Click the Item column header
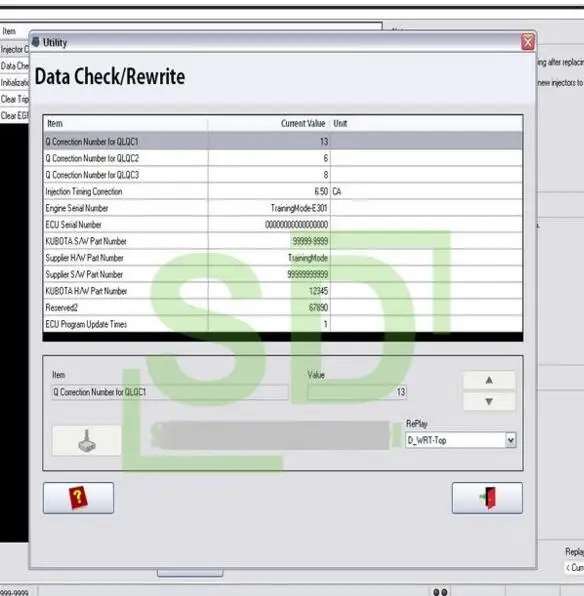 coord(126,124)
